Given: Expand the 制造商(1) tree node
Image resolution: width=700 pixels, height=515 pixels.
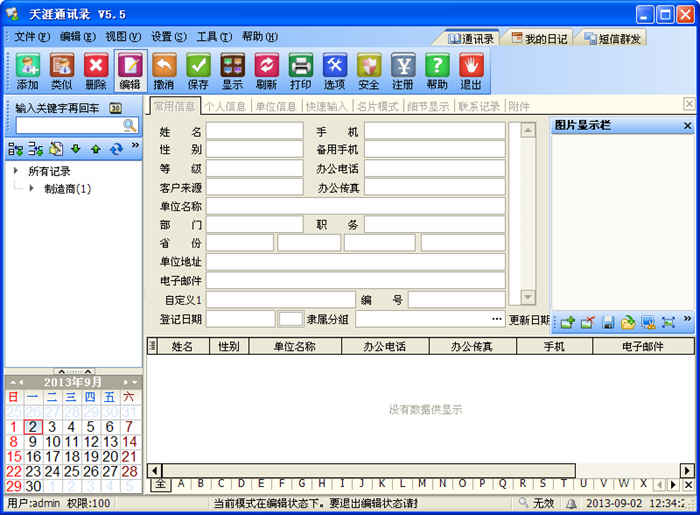Looking at the screenshot, I should pyautogui.click(x=32, y=188).
